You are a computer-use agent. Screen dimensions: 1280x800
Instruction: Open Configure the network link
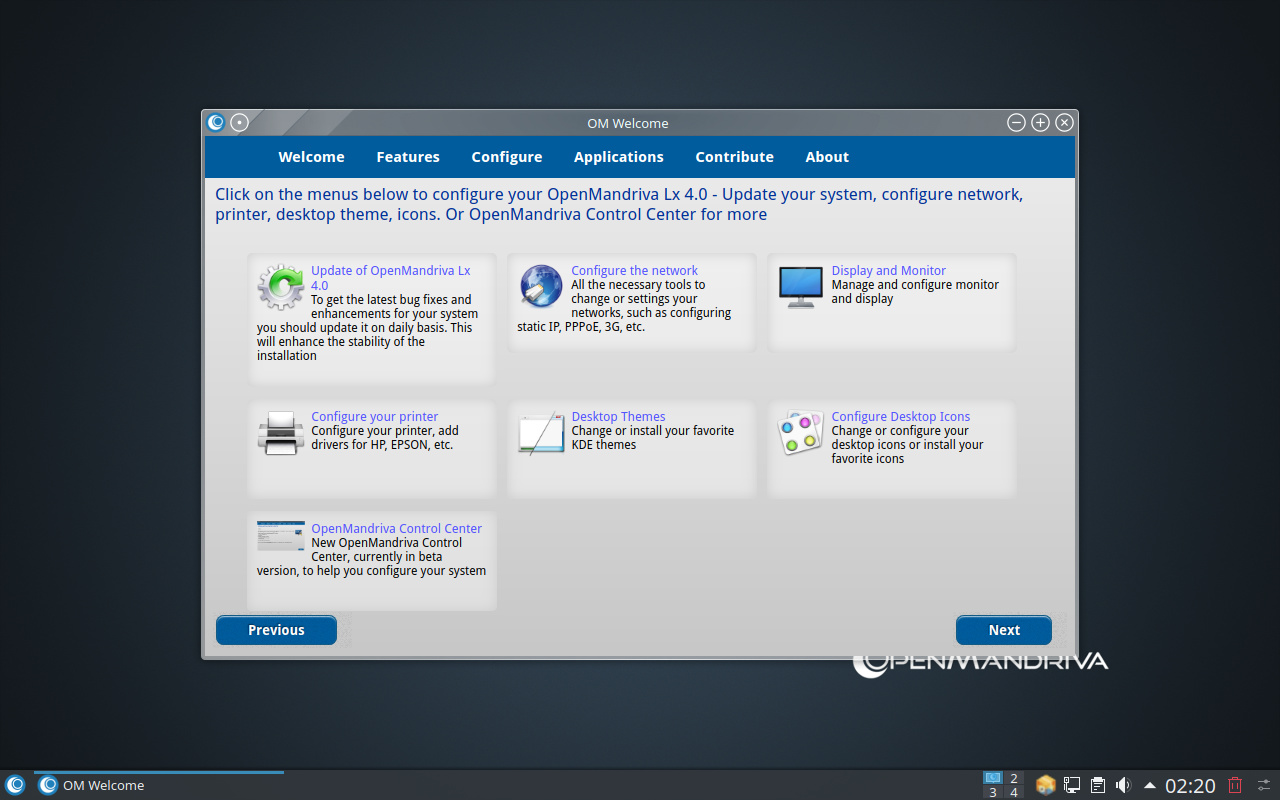tap(635, 271)
